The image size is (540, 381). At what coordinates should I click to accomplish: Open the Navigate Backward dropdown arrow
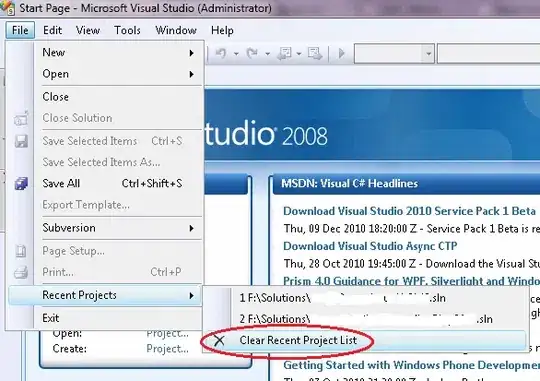(299, 54)
